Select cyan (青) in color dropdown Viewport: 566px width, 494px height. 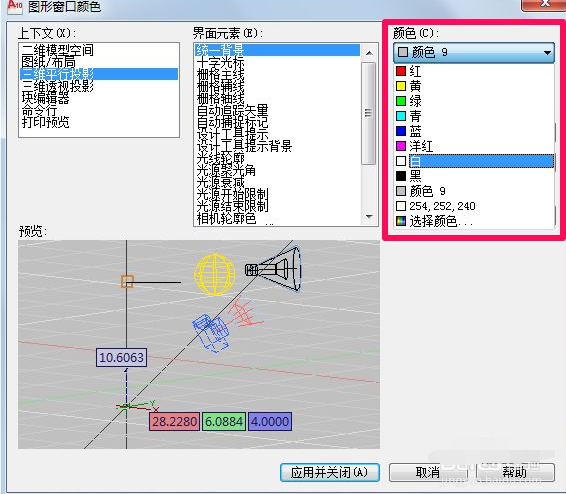(474, 116)
